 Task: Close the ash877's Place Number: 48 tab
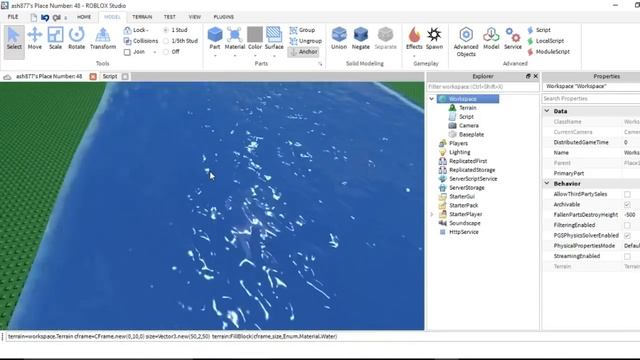point(93,76)
